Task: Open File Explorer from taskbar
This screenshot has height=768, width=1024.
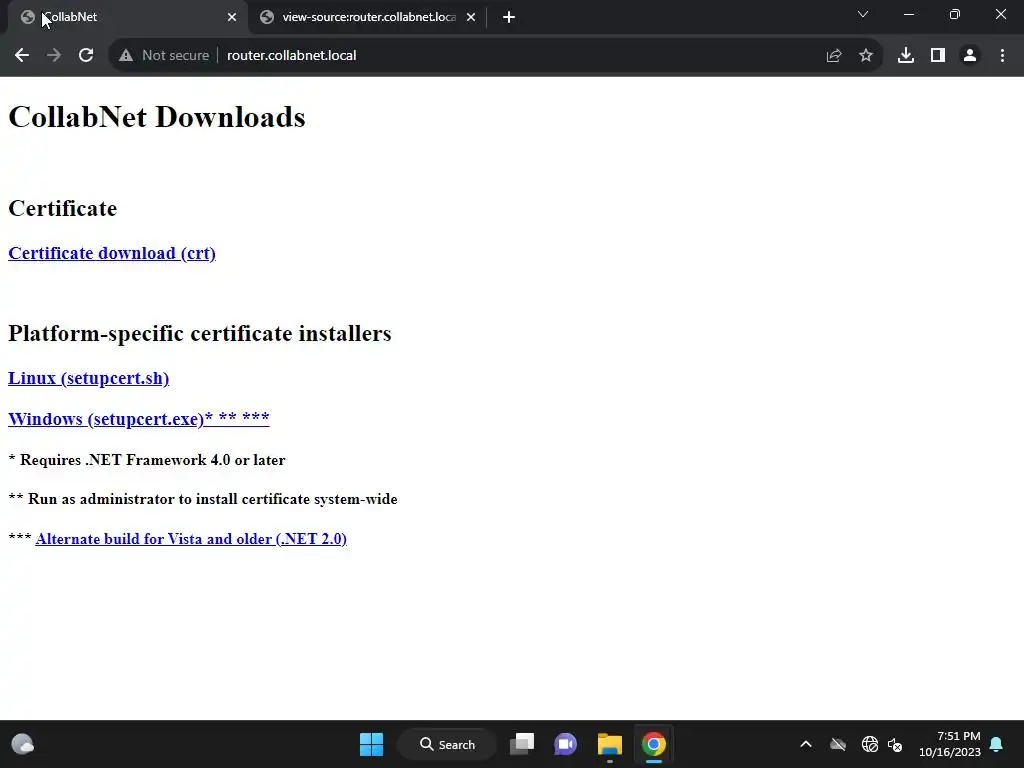Action: point(609,744)
